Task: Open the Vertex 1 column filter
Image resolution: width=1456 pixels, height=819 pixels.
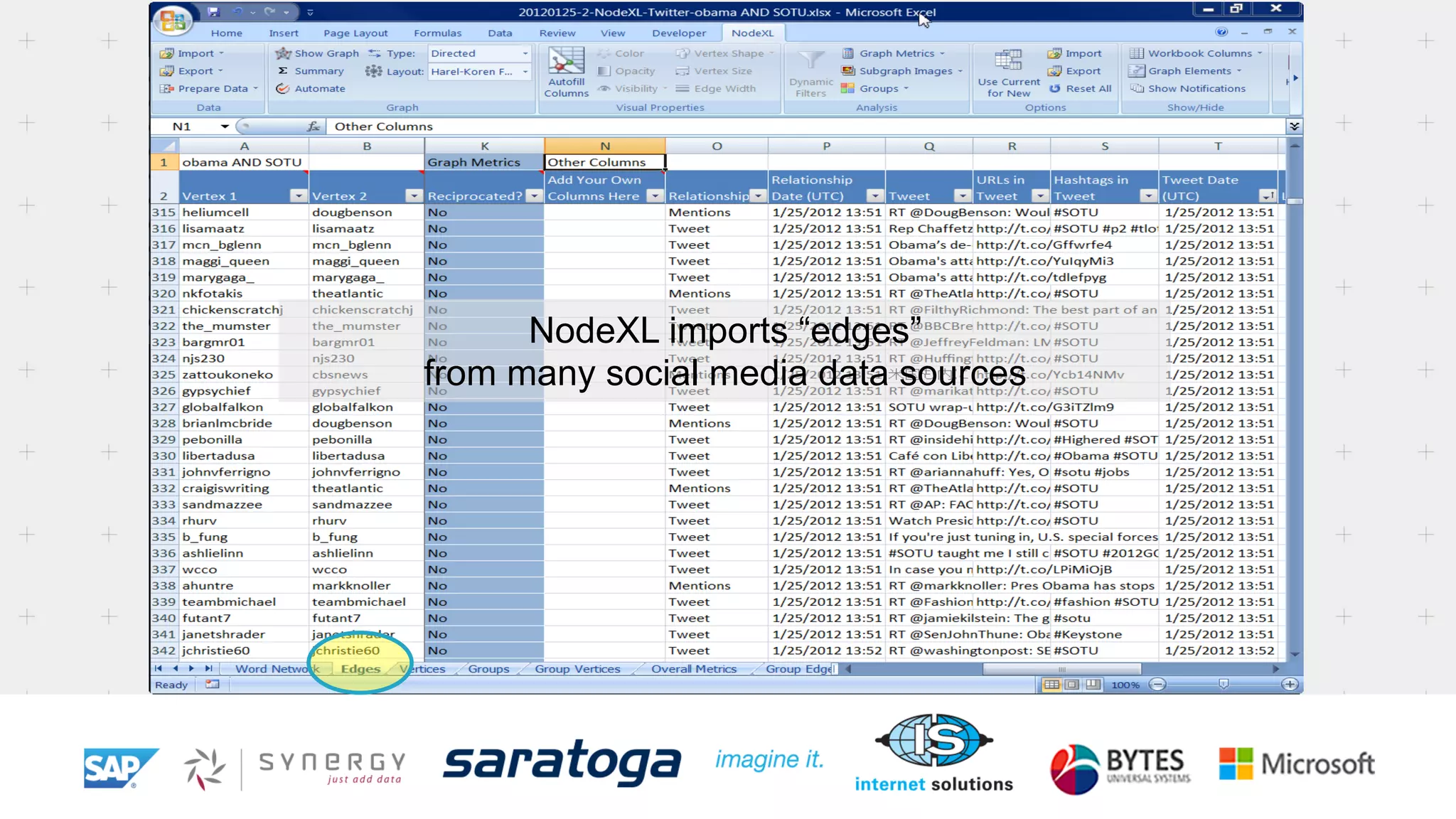Action: 299,196
